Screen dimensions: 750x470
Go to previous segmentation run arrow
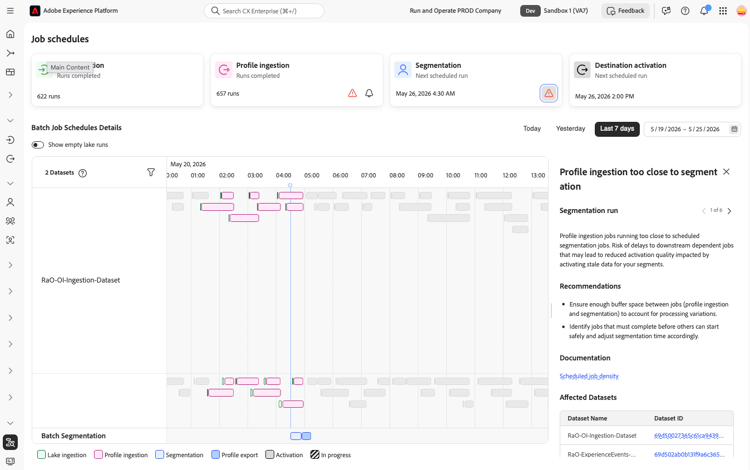point(704,211)
